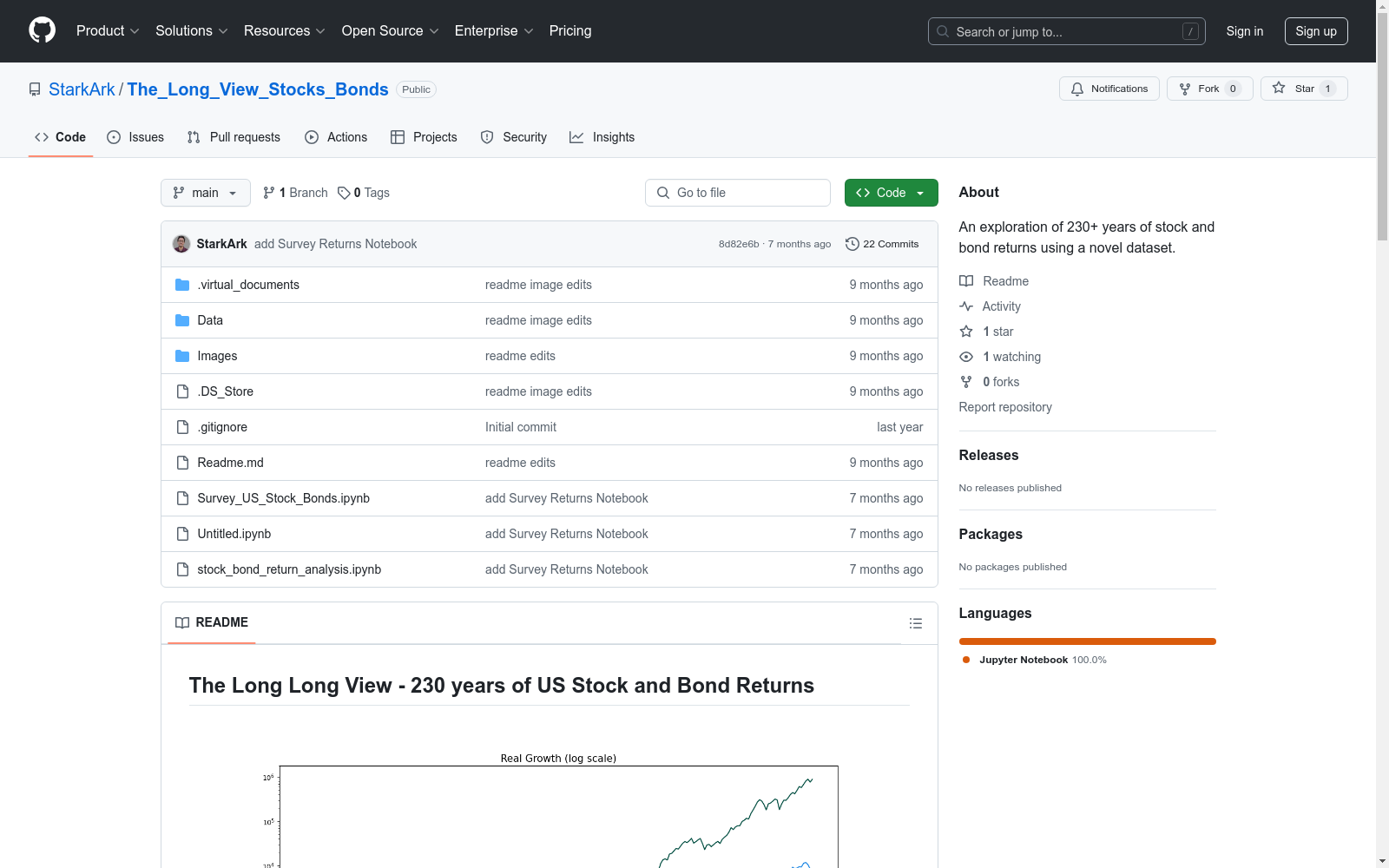Image resolution: width=1389 pixels, height=868 pixels.
Task: Click the Survey_US_Stock_Bonds.ipynb file icon
Action: (x=182, y=498)
